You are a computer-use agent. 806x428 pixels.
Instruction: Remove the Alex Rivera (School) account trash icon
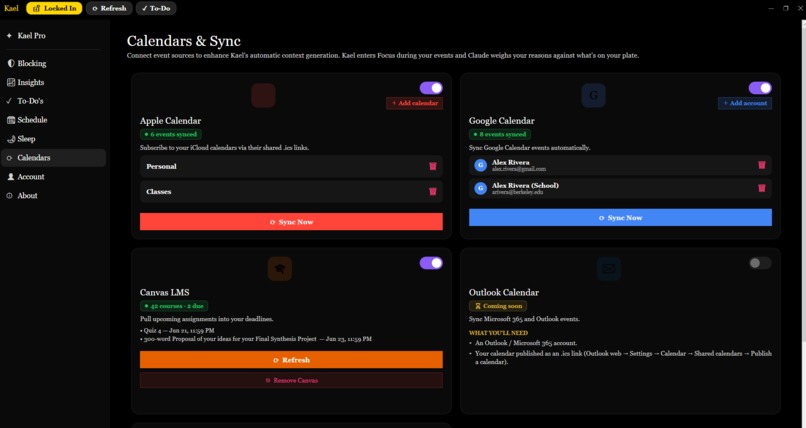(762, 188)
